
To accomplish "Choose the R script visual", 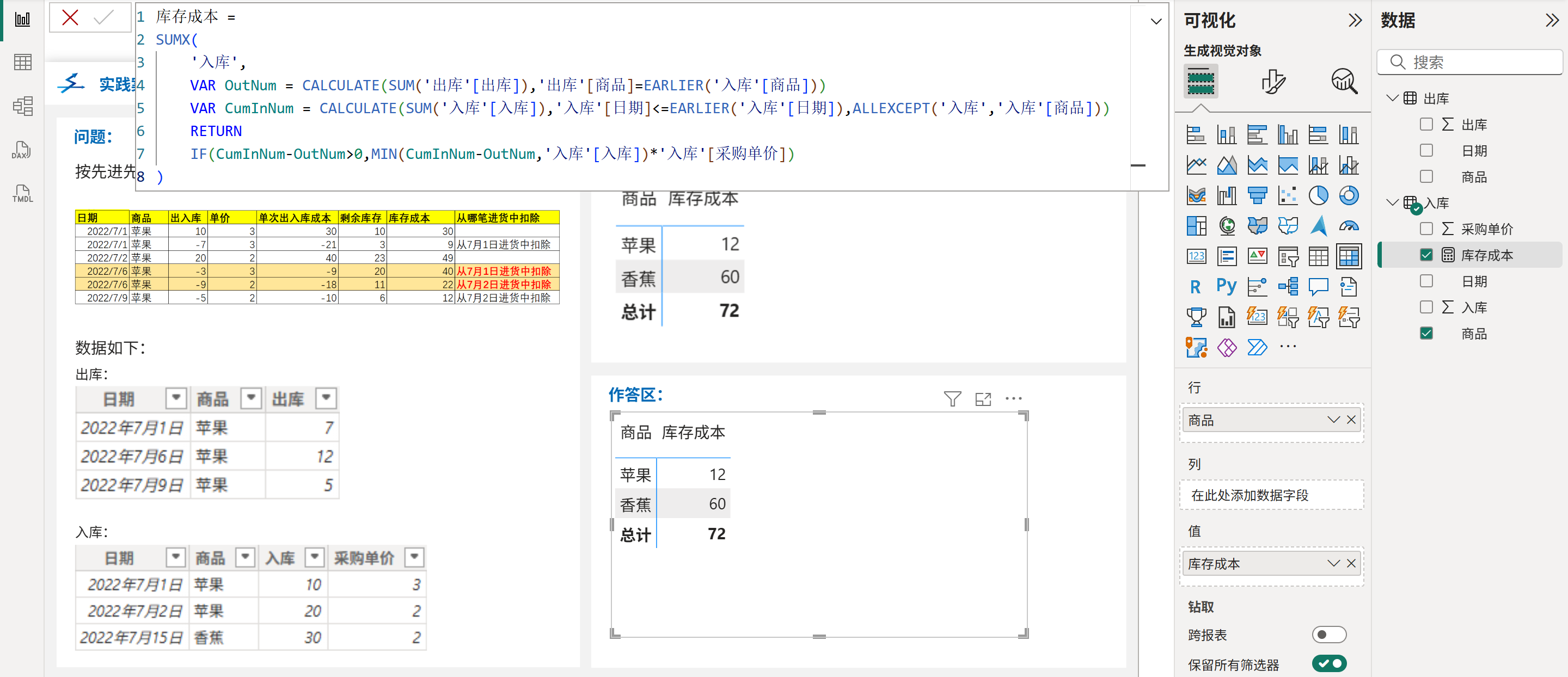I will coord(1196,286).
